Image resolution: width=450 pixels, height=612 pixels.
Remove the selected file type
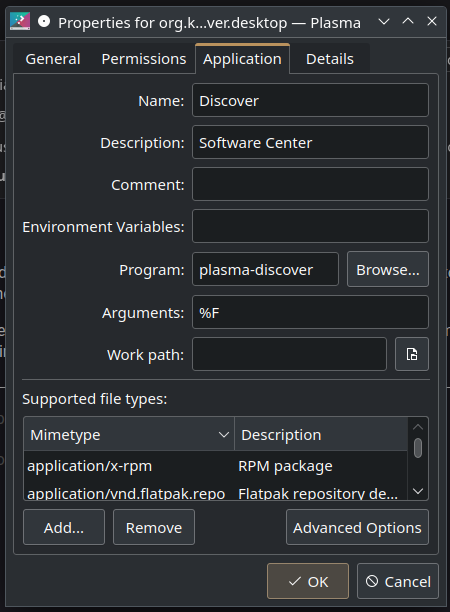click(x=154, y=527)
